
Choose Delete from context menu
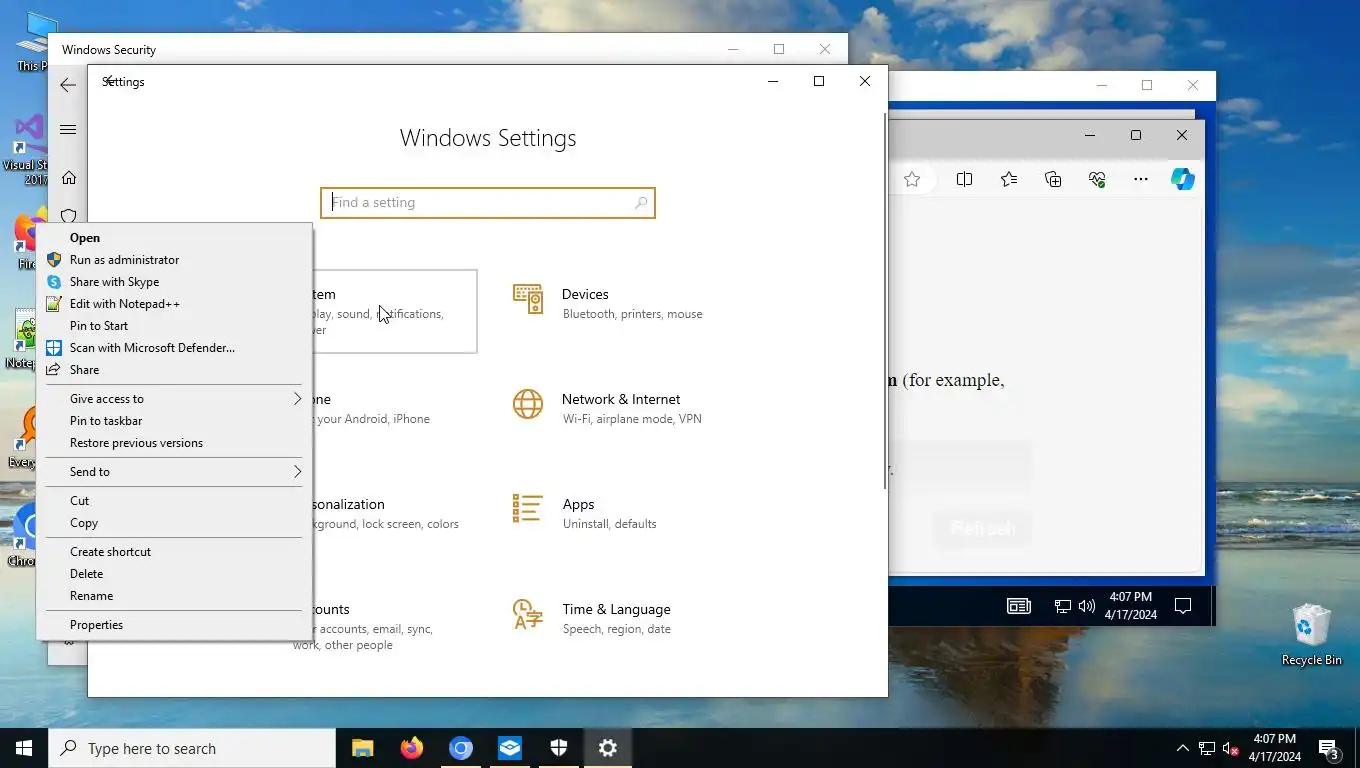tap(174, 574)
